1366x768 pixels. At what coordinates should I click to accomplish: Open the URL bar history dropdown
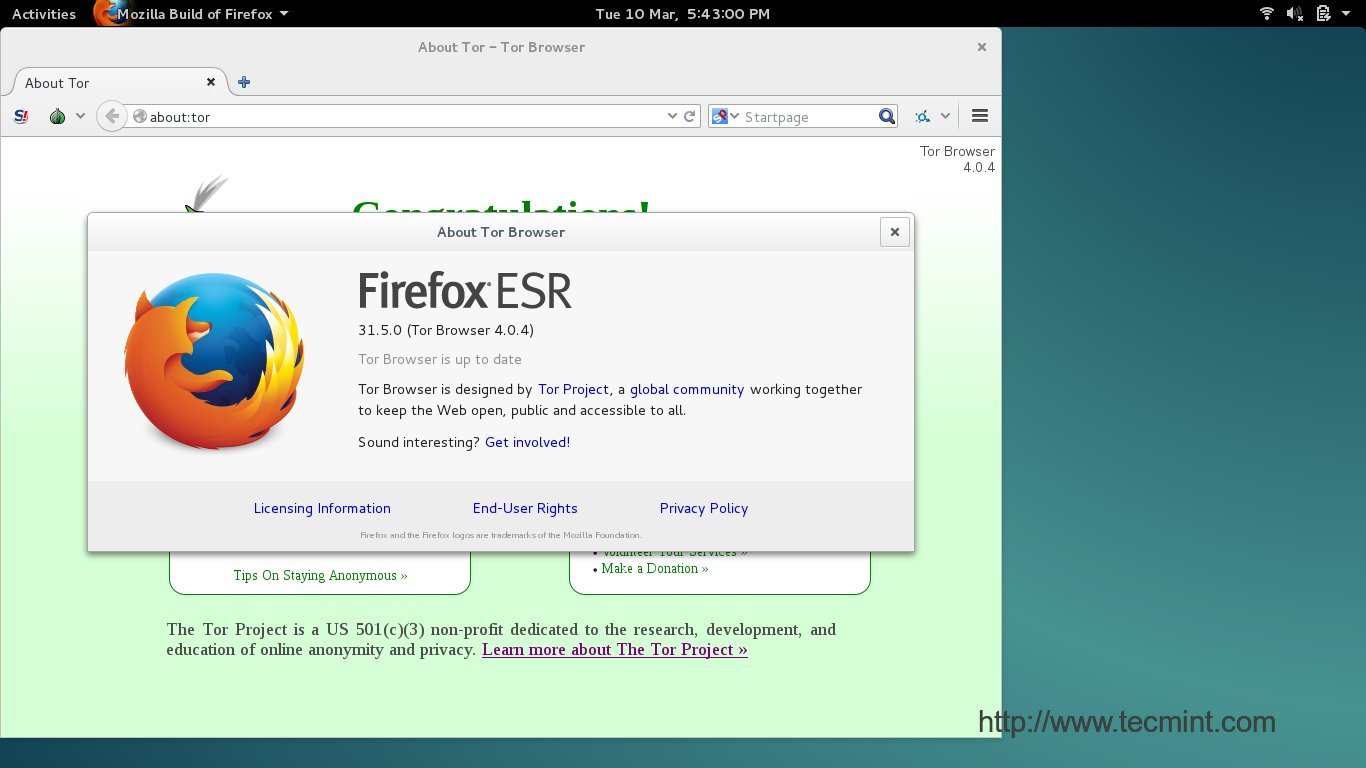[672, 117]
